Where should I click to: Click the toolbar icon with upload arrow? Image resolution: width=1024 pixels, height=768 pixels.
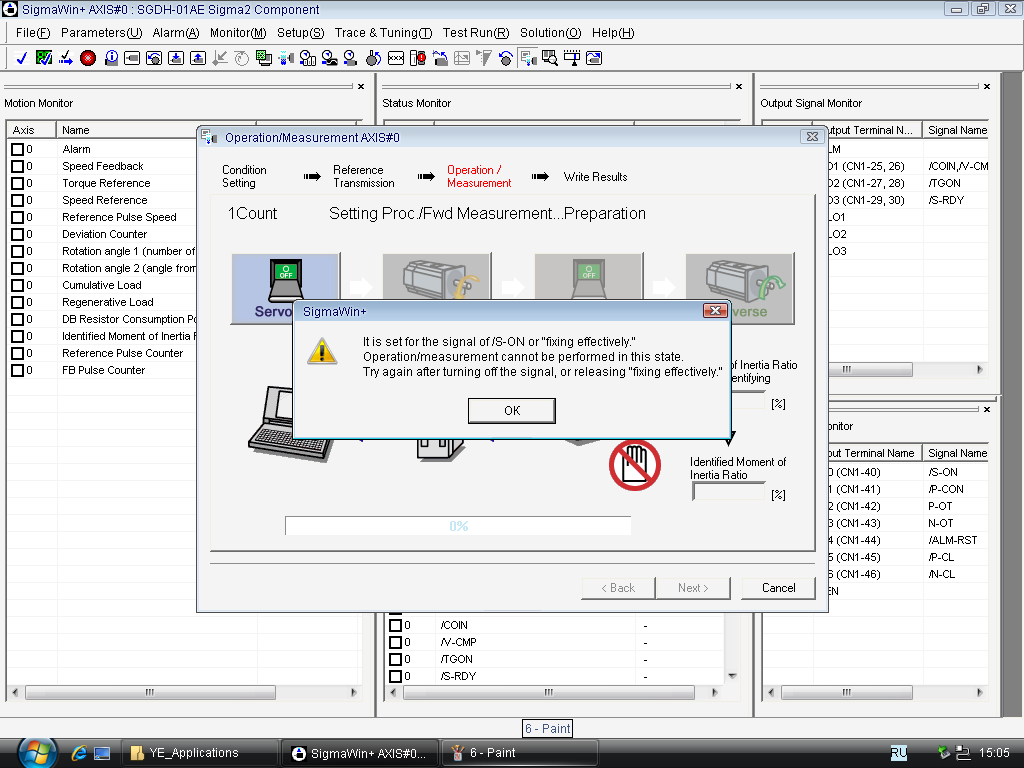coord(198,58)
